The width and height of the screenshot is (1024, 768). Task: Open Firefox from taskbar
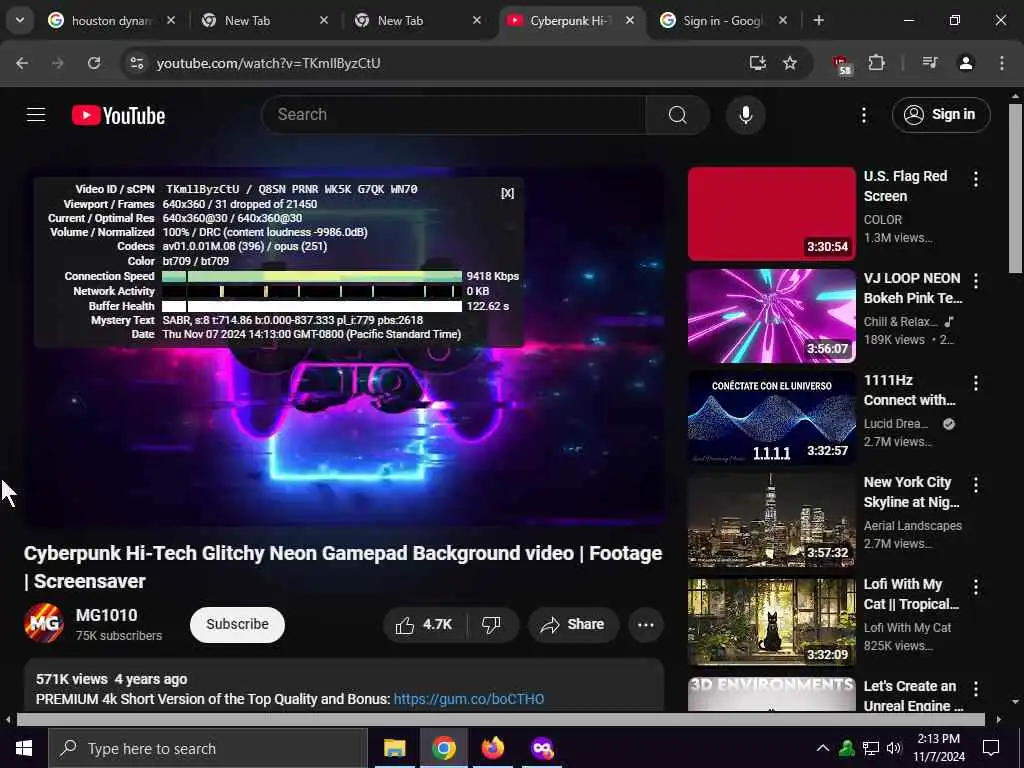click(493, 748)
